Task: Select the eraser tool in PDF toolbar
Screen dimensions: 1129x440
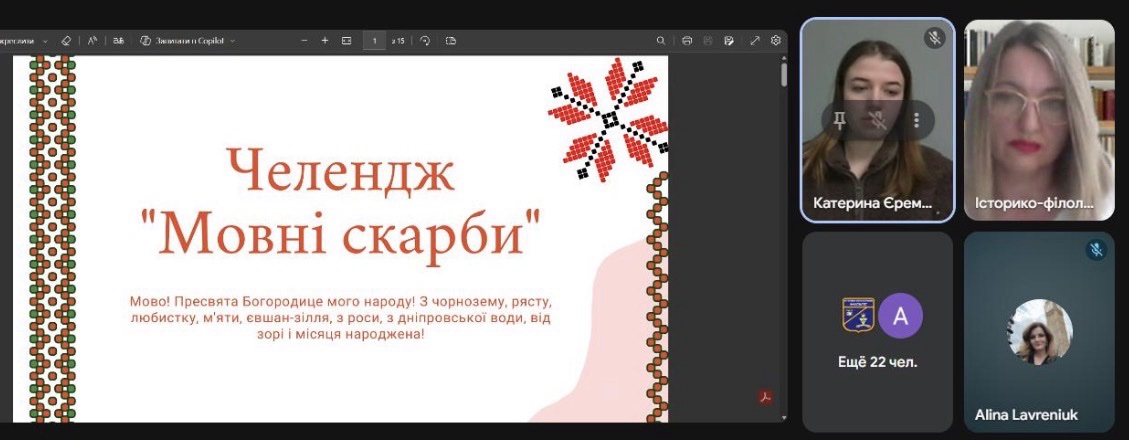Action: point(66,41)
